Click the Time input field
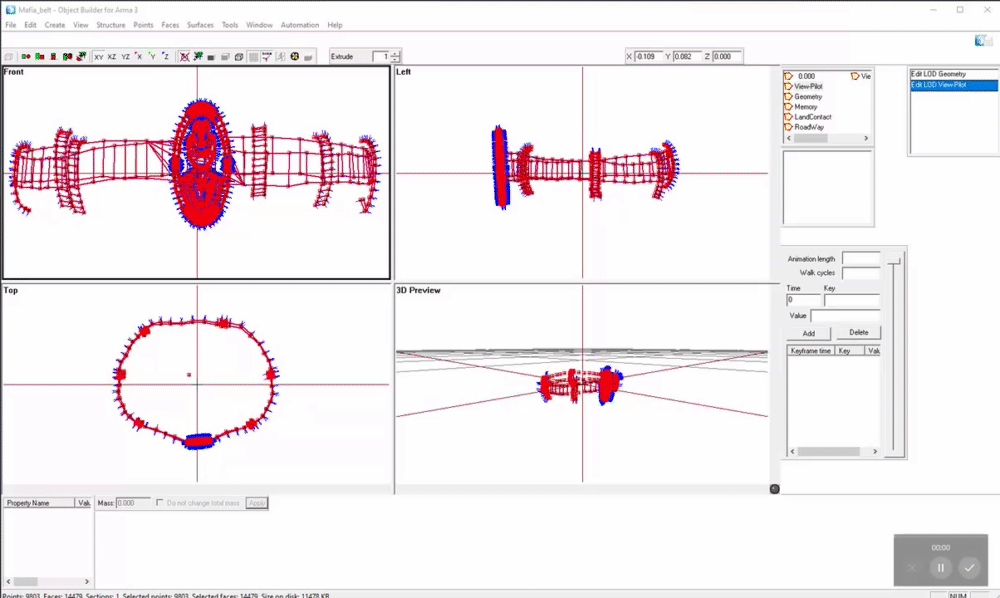Image resolution: width=1000 pixels, height=598 pixels. 804,300
